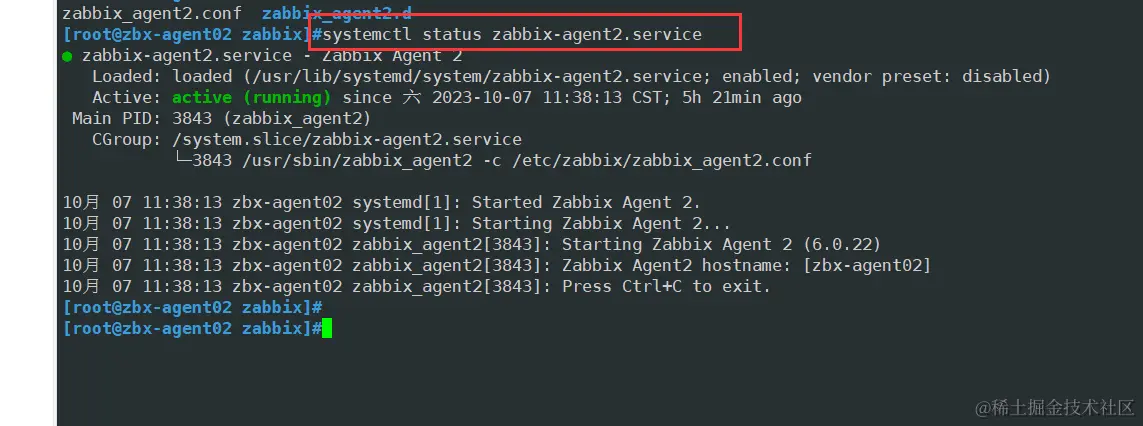Click the green terminal cursor block

click(x=327, y=329)
